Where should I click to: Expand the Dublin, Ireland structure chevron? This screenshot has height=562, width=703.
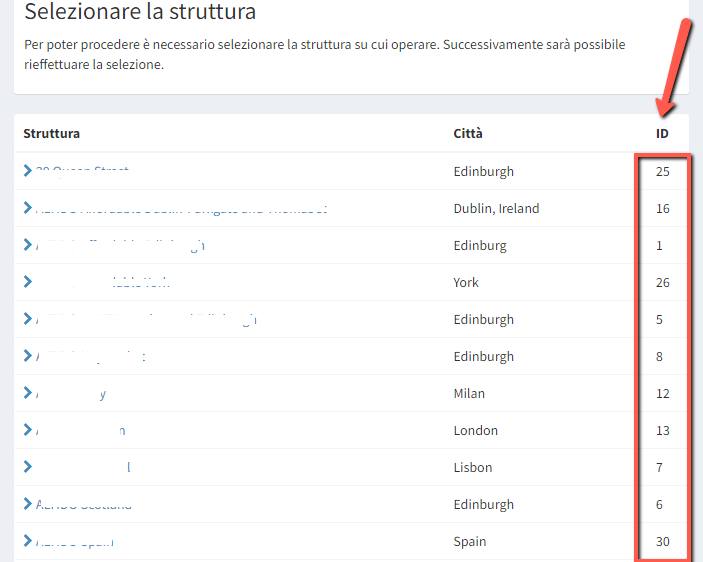click(28, 208)
